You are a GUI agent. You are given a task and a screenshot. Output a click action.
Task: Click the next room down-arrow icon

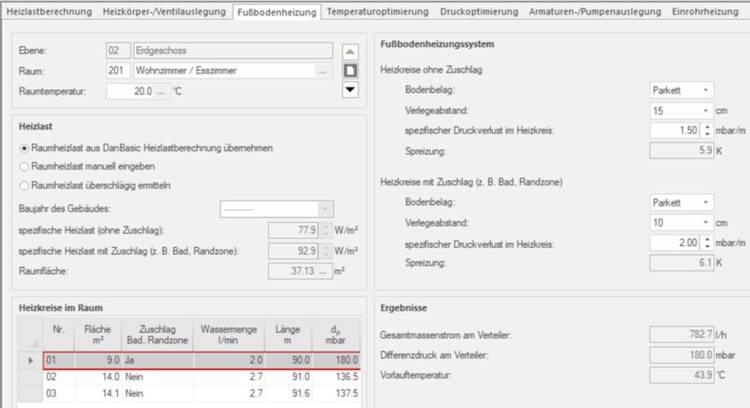point(350,90)
